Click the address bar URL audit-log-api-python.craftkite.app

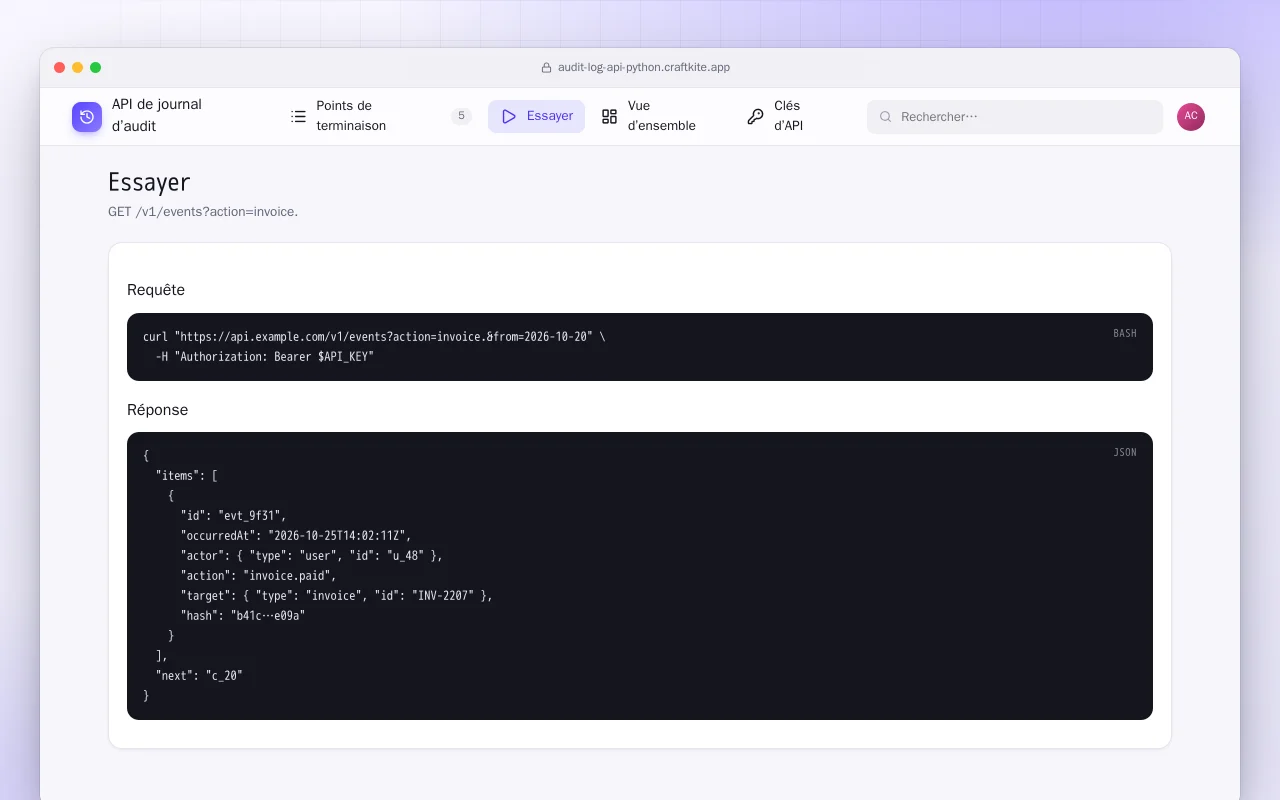644,68
